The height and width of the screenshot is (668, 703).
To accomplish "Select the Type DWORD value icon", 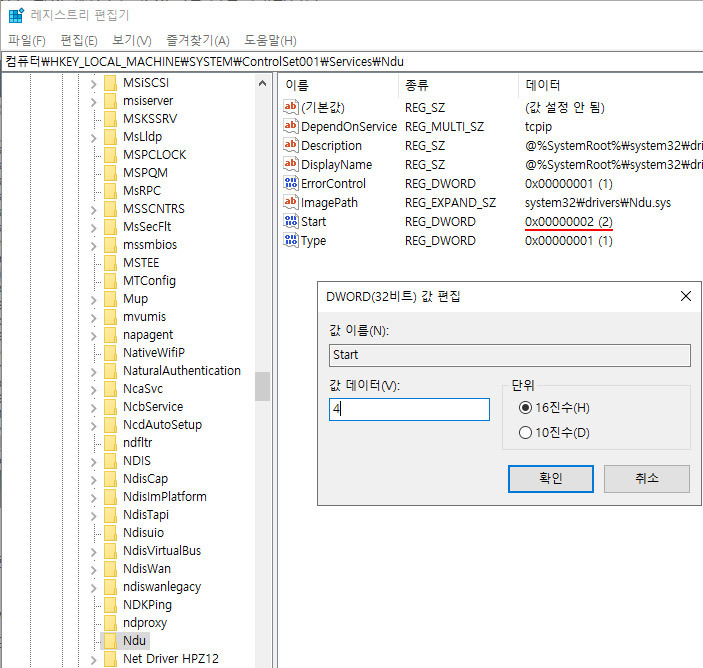I will coord(291,240).
